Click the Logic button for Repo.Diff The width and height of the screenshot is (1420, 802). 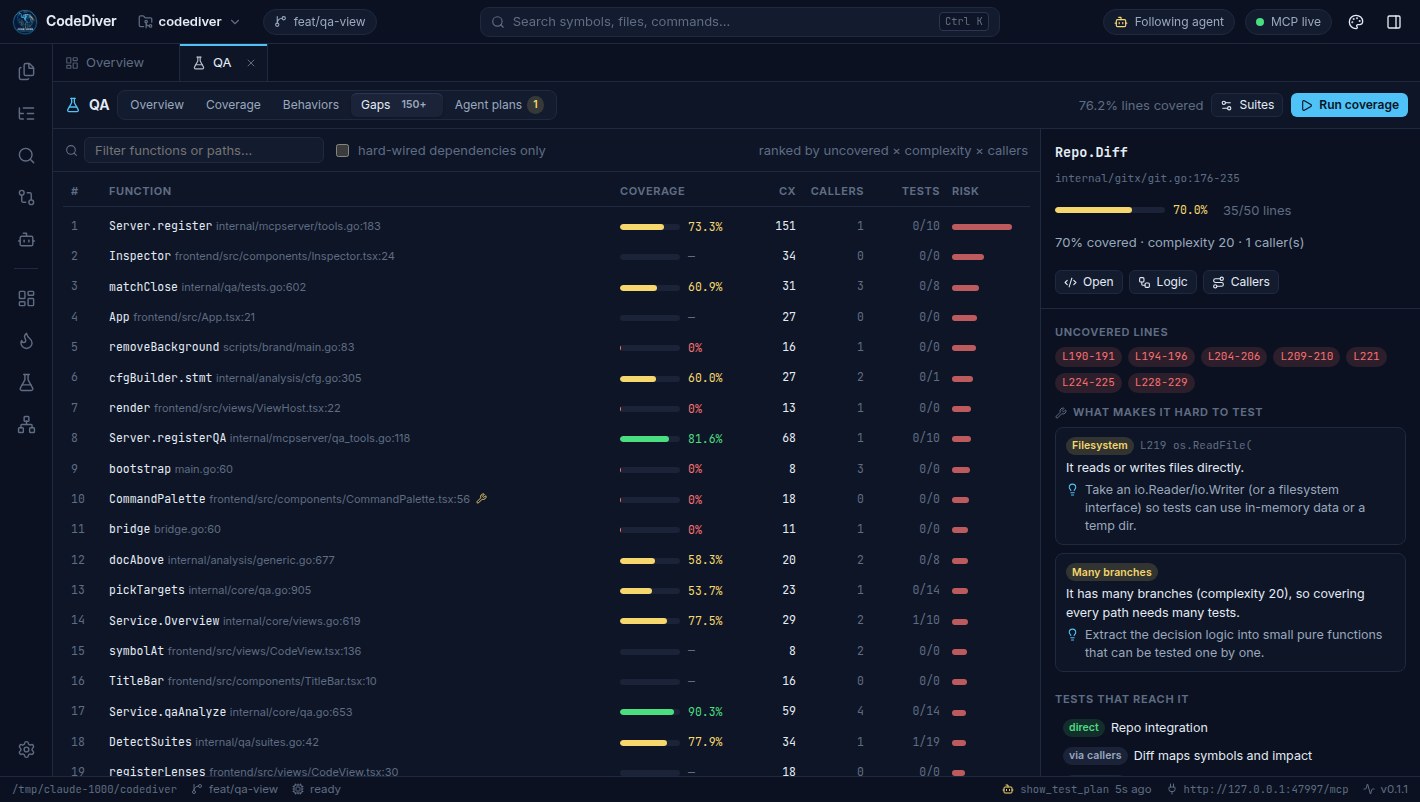[x=1162, y=282]
